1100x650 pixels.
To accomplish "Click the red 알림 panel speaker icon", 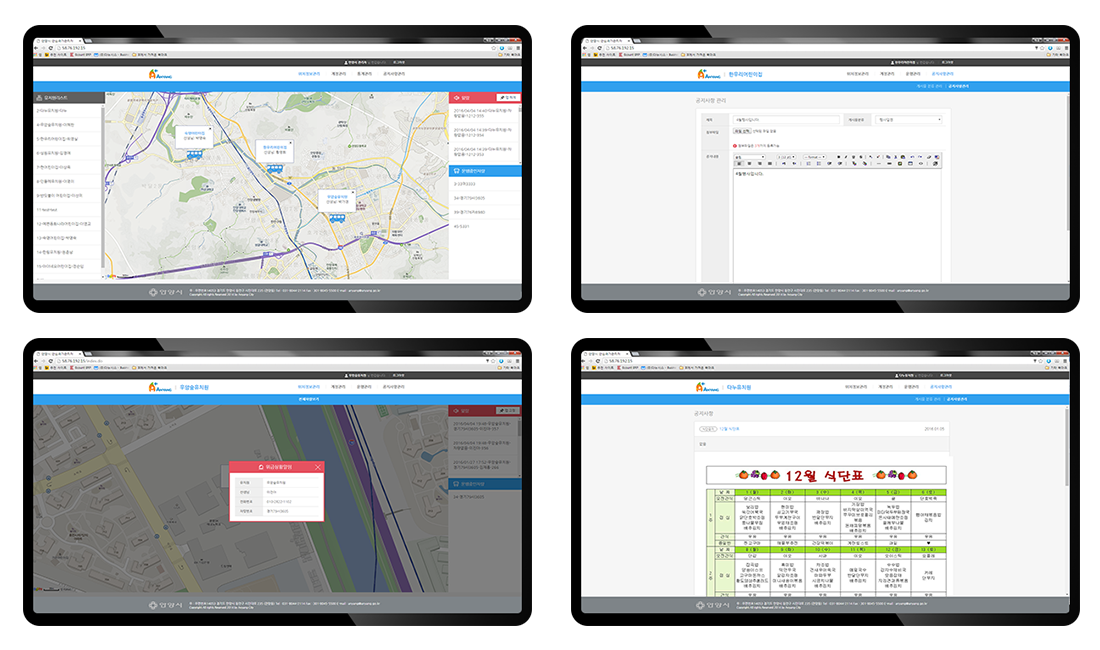I will click(456, 98).
